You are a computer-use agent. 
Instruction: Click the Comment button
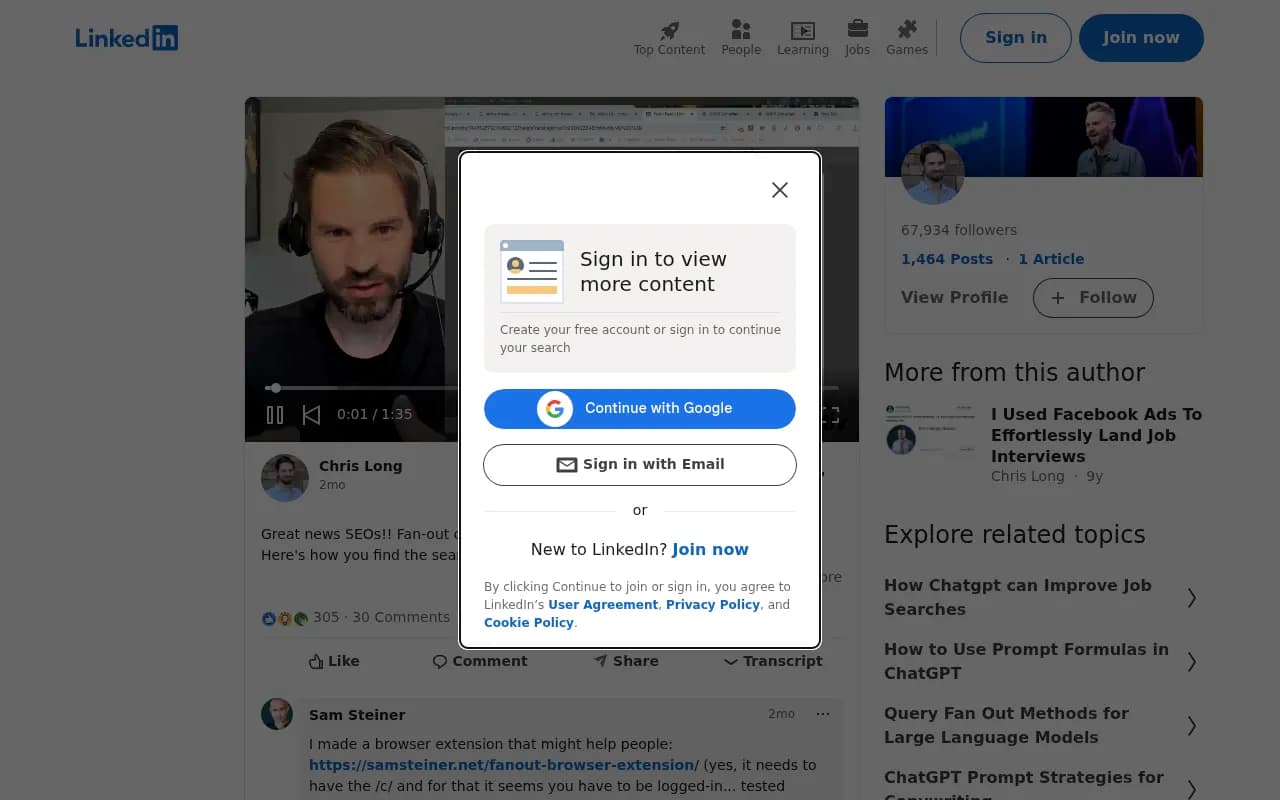480,661
